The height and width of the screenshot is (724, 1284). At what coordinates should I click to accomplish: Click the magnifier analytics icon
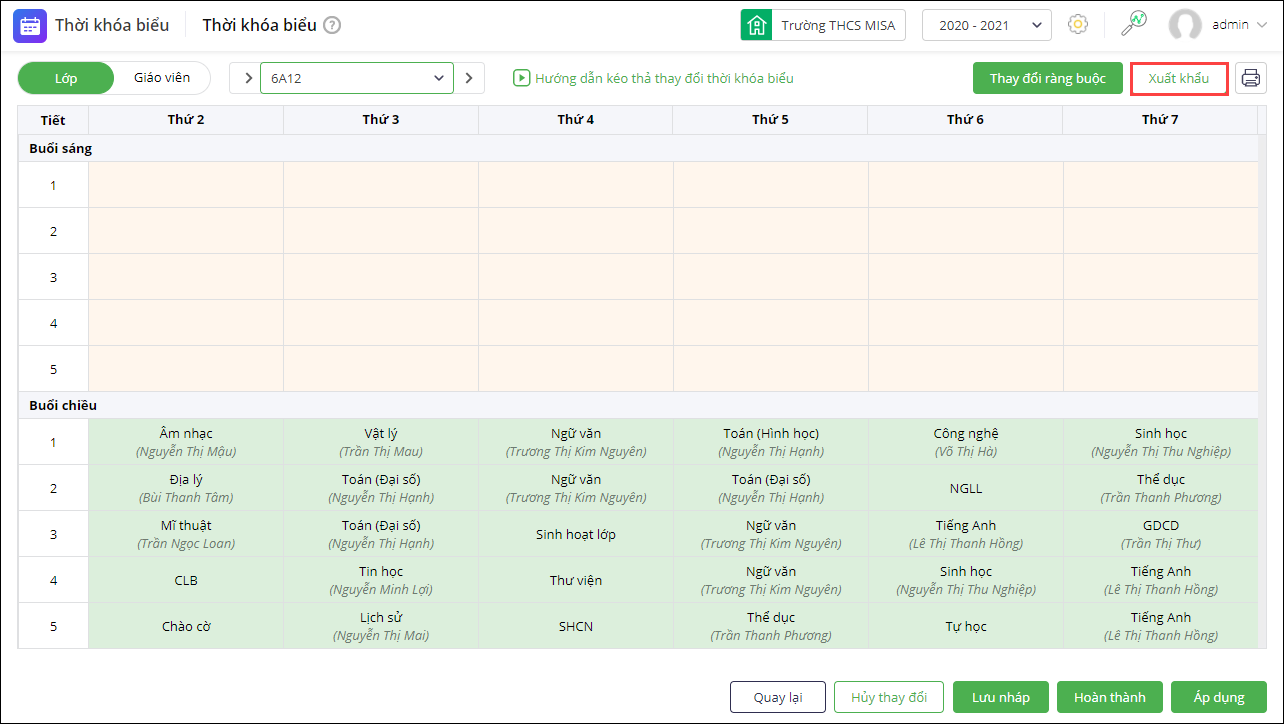(x=1133, y=24)
